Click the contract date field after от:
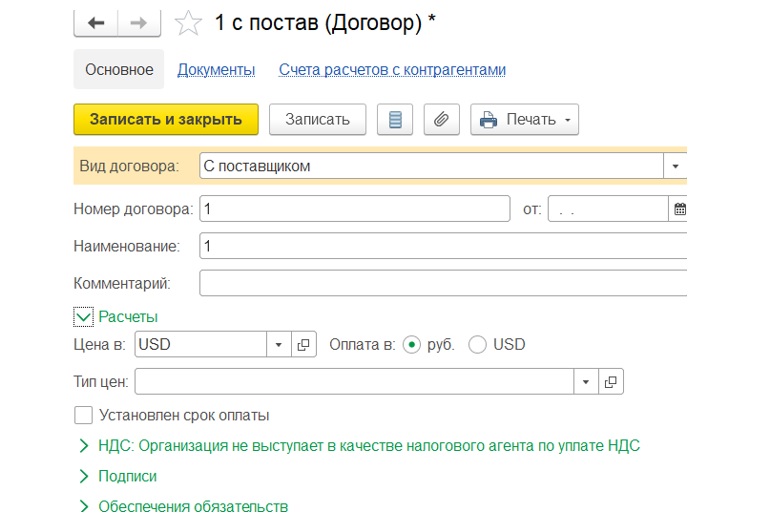 coord(608,209)
